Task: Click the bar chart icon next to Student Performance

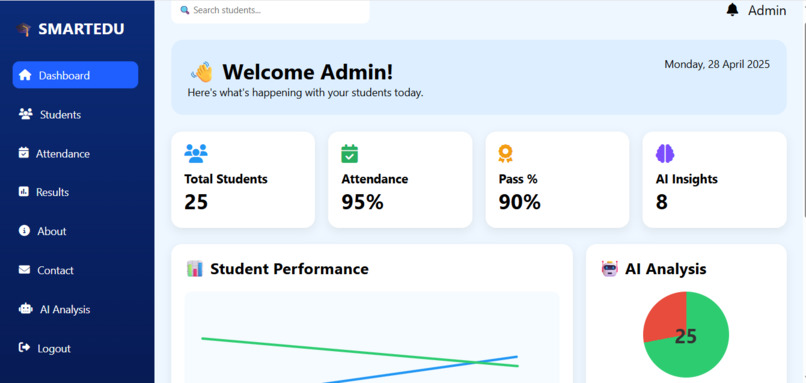Action: click(x=195, y=269)
